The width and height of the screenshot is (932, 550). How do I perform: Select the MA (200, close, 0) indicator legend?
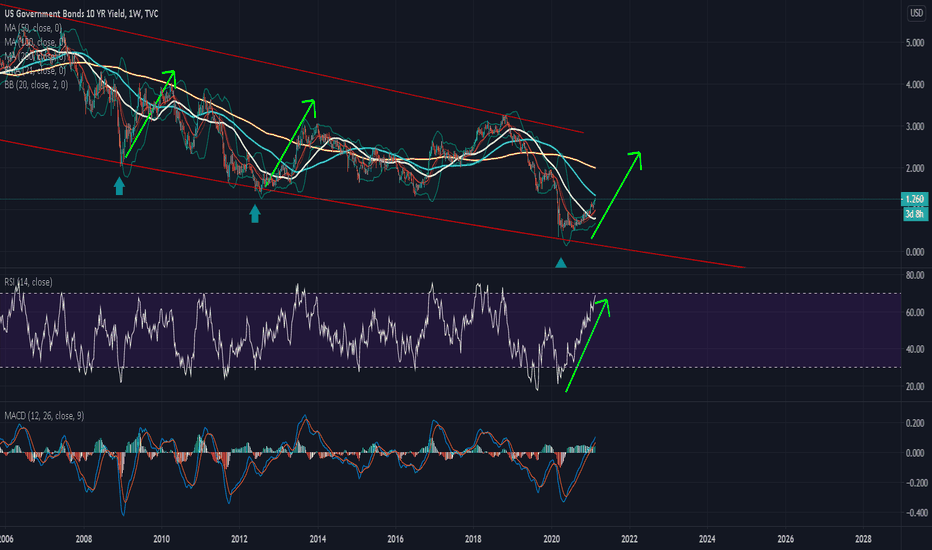(34, 56)
